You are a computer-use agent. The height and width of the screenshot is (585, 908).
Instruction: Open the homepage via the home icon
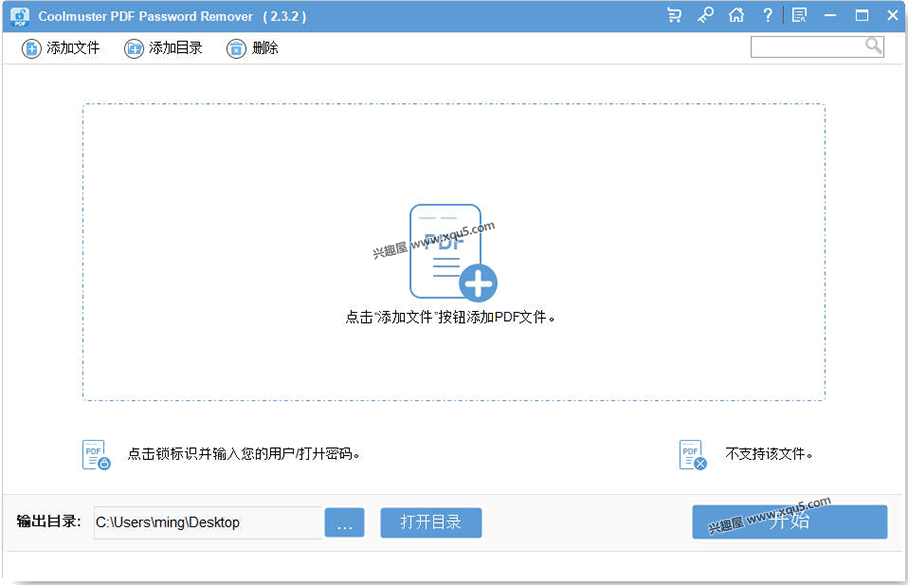tap(734, 15)
